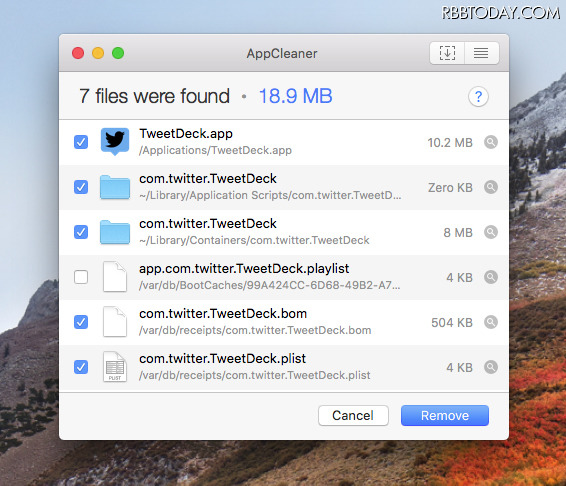Viewport: 566px width, 486px height.
Task: Toggle checkbox for Application Scripts folder entry
Action: pos(81,187)
